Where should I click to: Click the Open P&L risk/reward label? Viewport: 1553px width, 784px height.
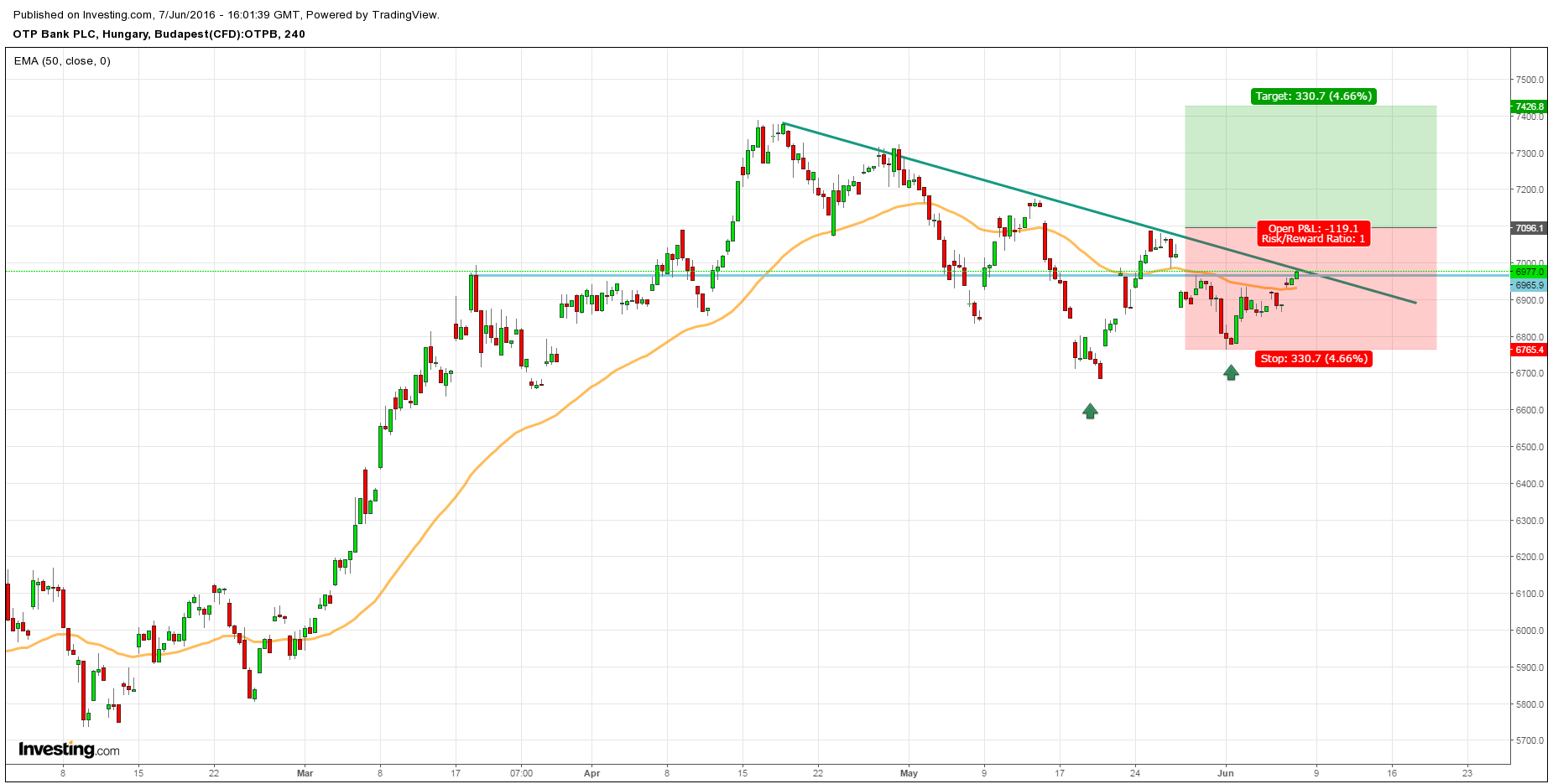coord(1313,234)
